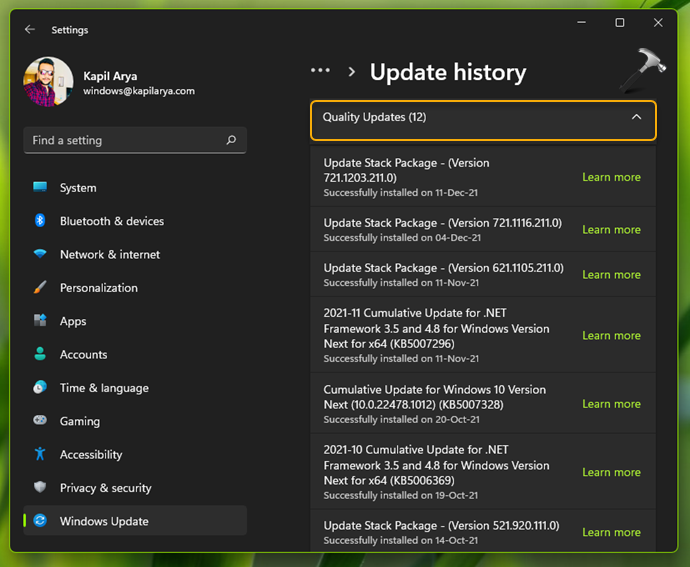Viewport: 690px width, 567px height.
Task: Click the Time & language globe icon
Action: click(x=40, y=388)
